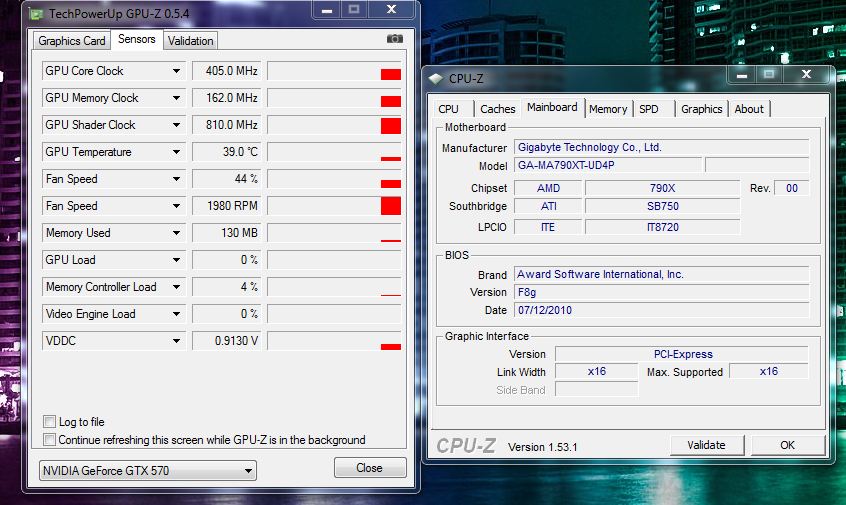Click the chipset Rev. 00 field
Image resolution: width=846 pixels, height=505 pixels.
pyautogui.click(x=792, y=188)
